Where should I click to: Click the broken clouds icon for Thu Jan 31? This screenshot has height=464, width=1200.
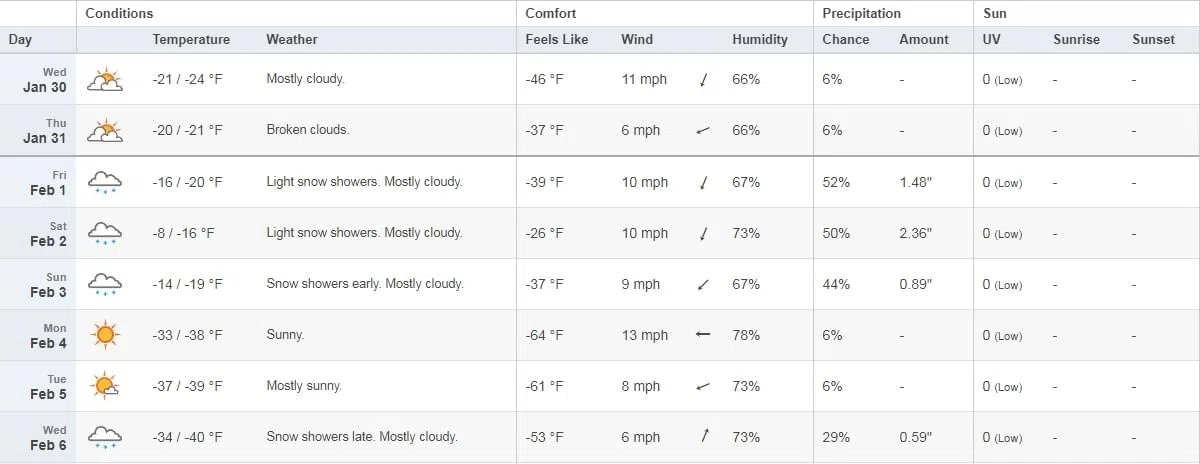[x=104, y=131]
